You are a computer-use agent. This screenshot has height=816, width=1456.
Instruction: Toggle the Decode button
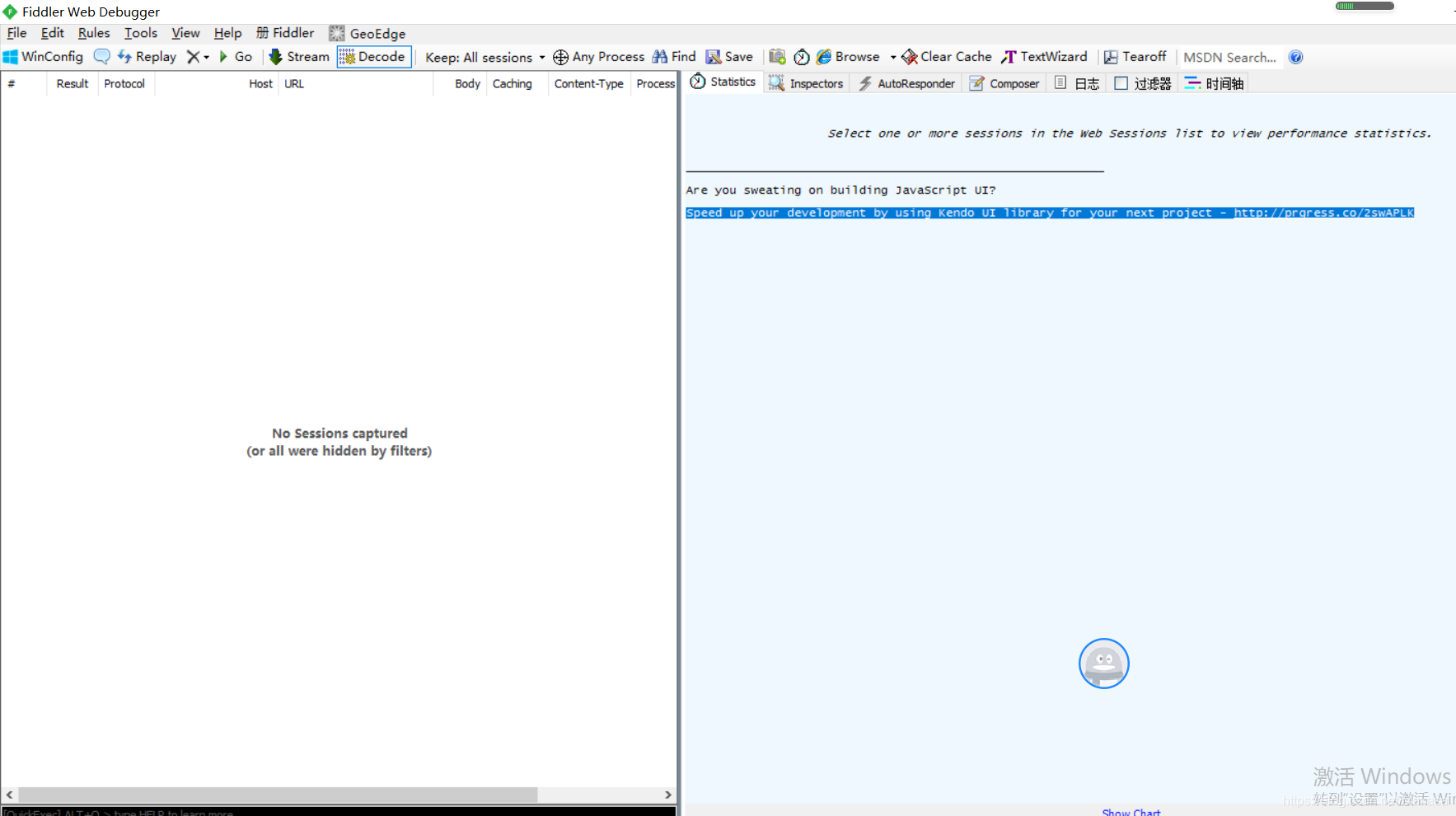(373, 57)
